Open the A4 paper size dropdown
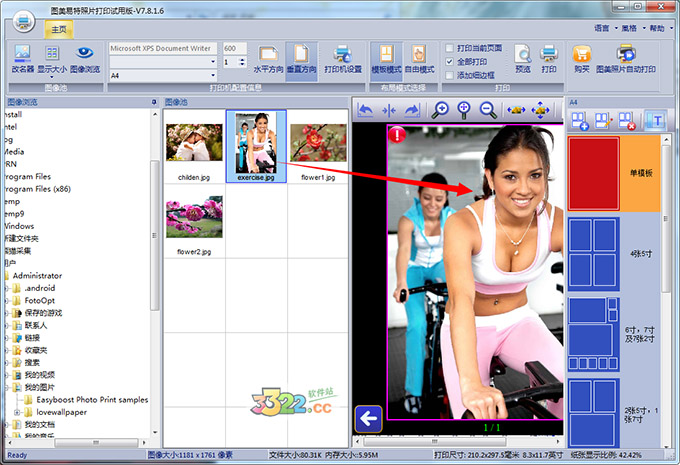Image resolution: width=680 pixels, height=465 pixels. (x=212, y=75)
